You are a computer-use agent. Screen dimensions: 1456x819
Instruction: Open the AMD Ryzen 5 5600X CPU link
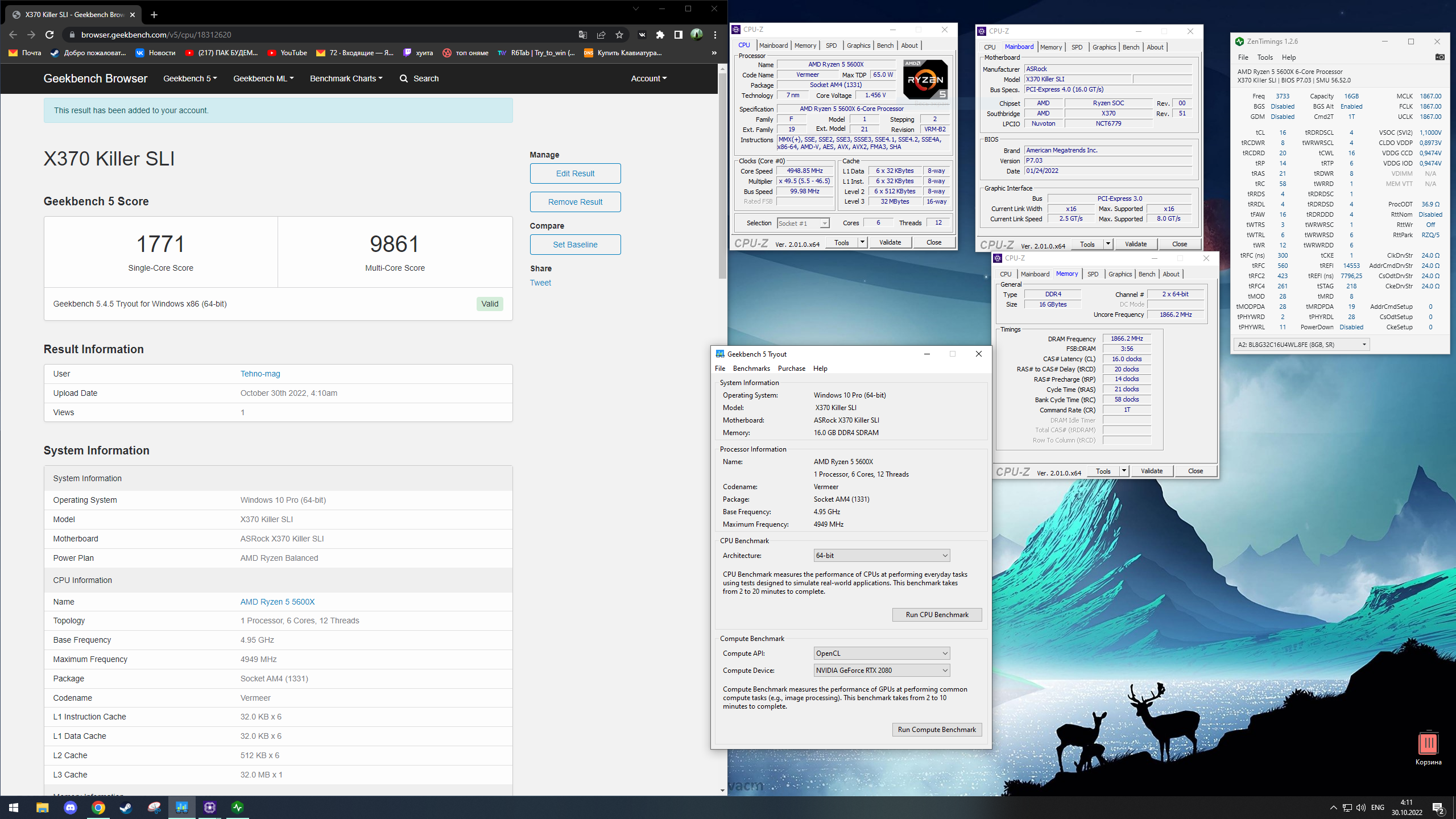[278, 602]
